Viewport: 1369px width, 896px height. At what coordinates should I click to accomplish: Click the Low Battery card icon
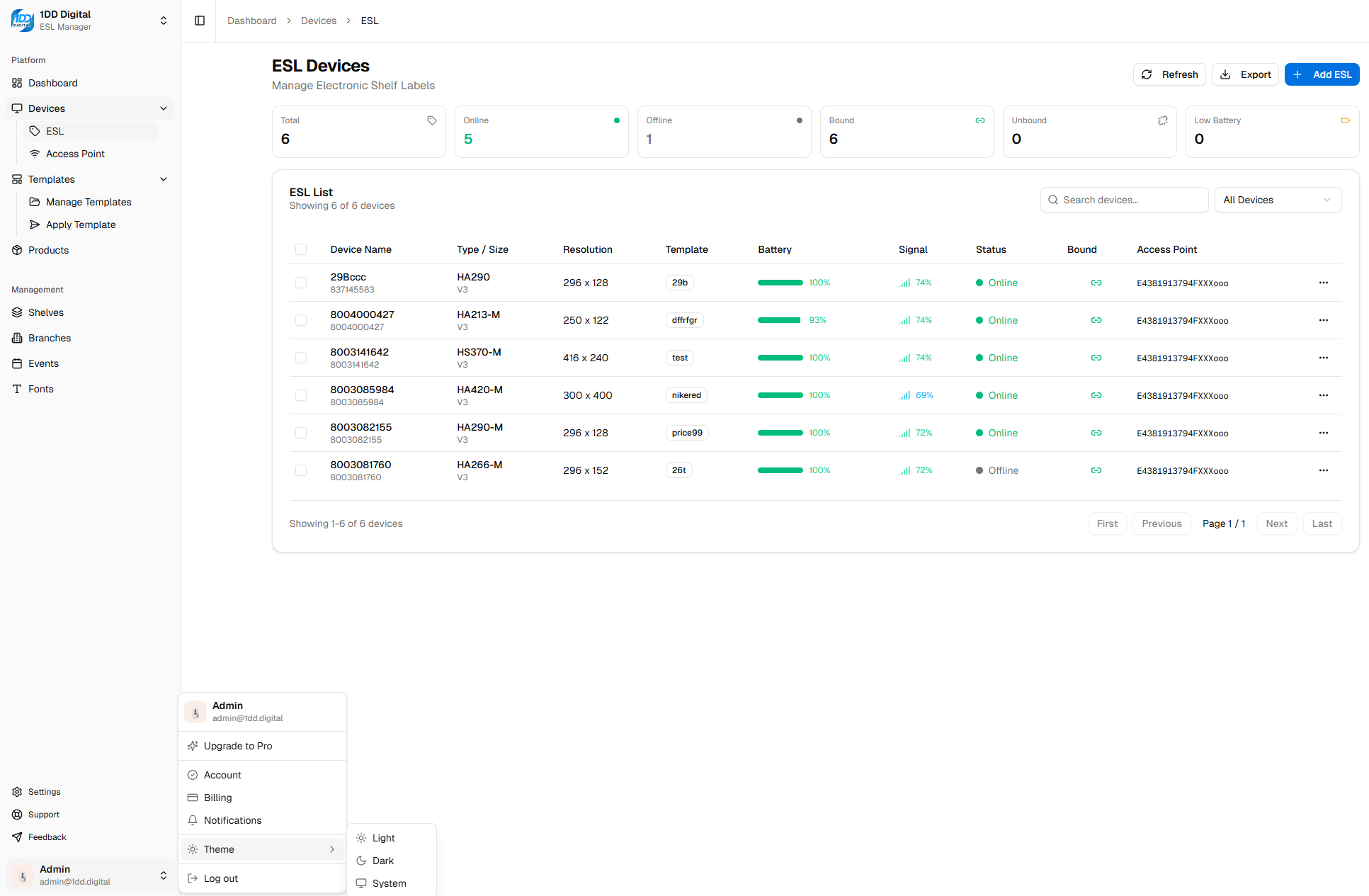(1344, 120)
